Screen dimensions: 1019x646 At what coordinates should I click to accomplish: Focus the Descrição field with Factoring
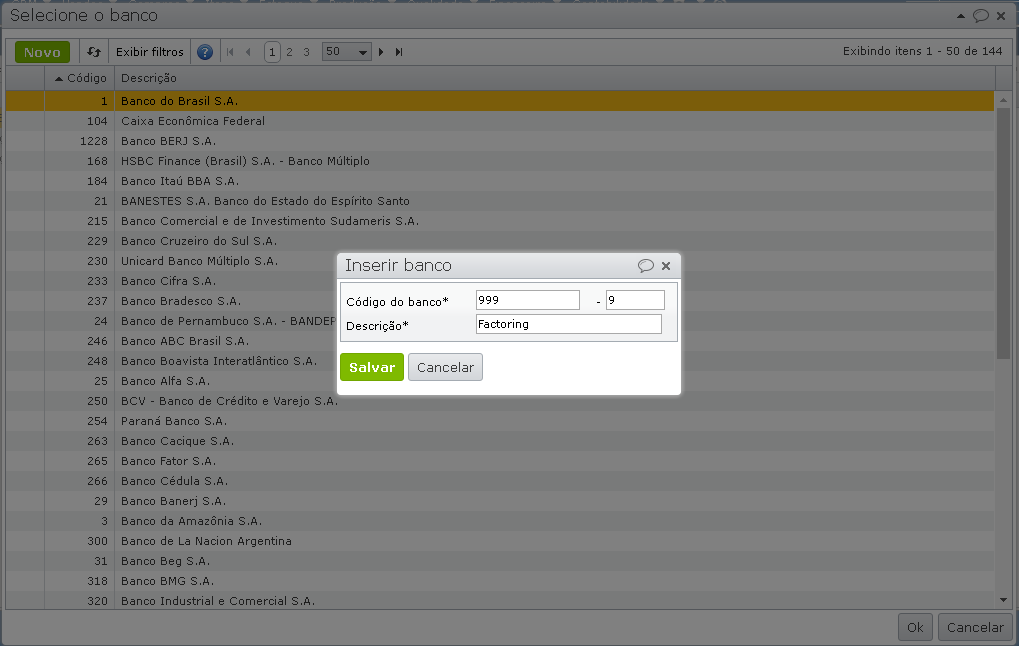click(x=569, y=324)
